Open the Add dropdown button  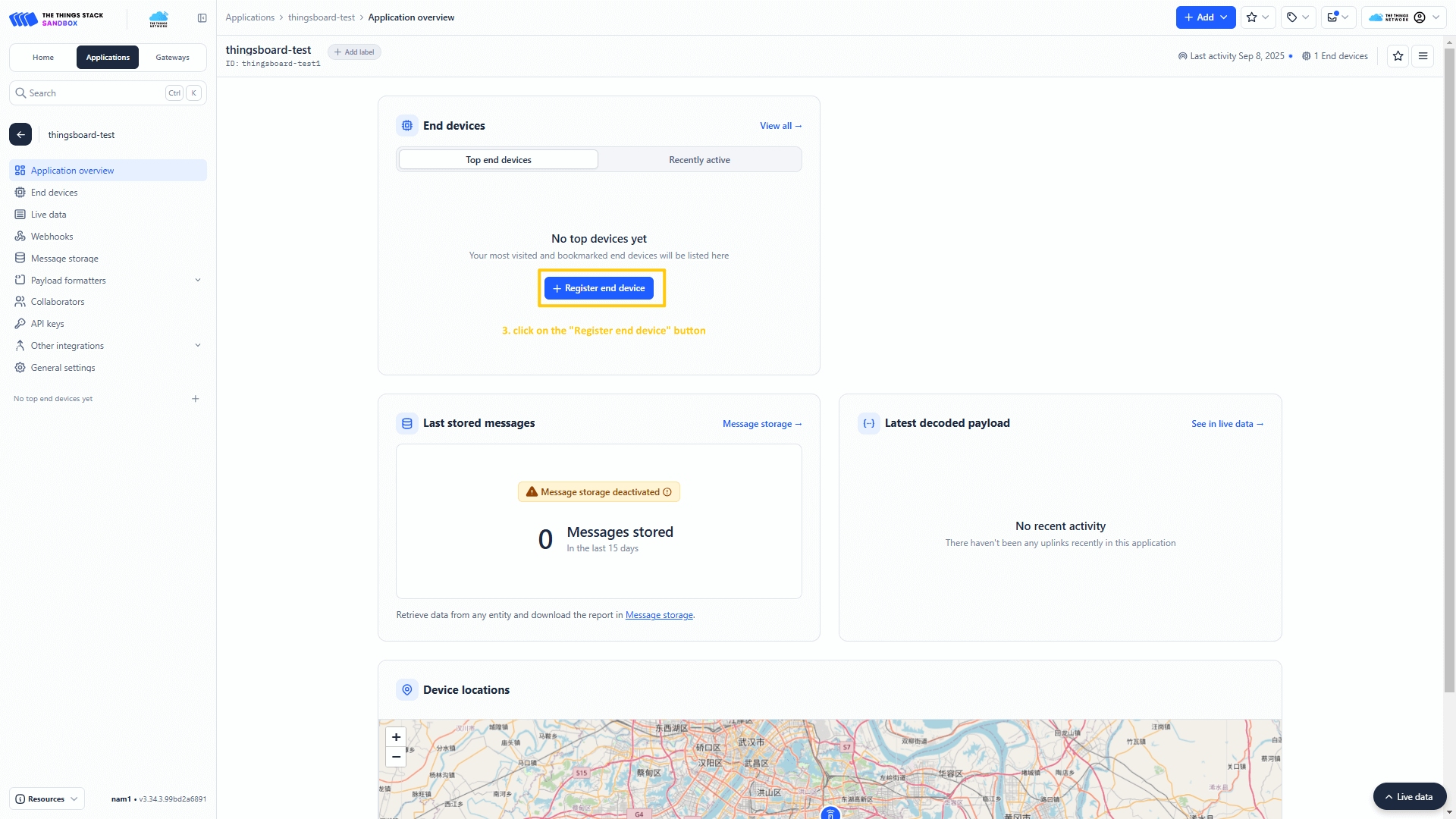(x=1205, y=17)
